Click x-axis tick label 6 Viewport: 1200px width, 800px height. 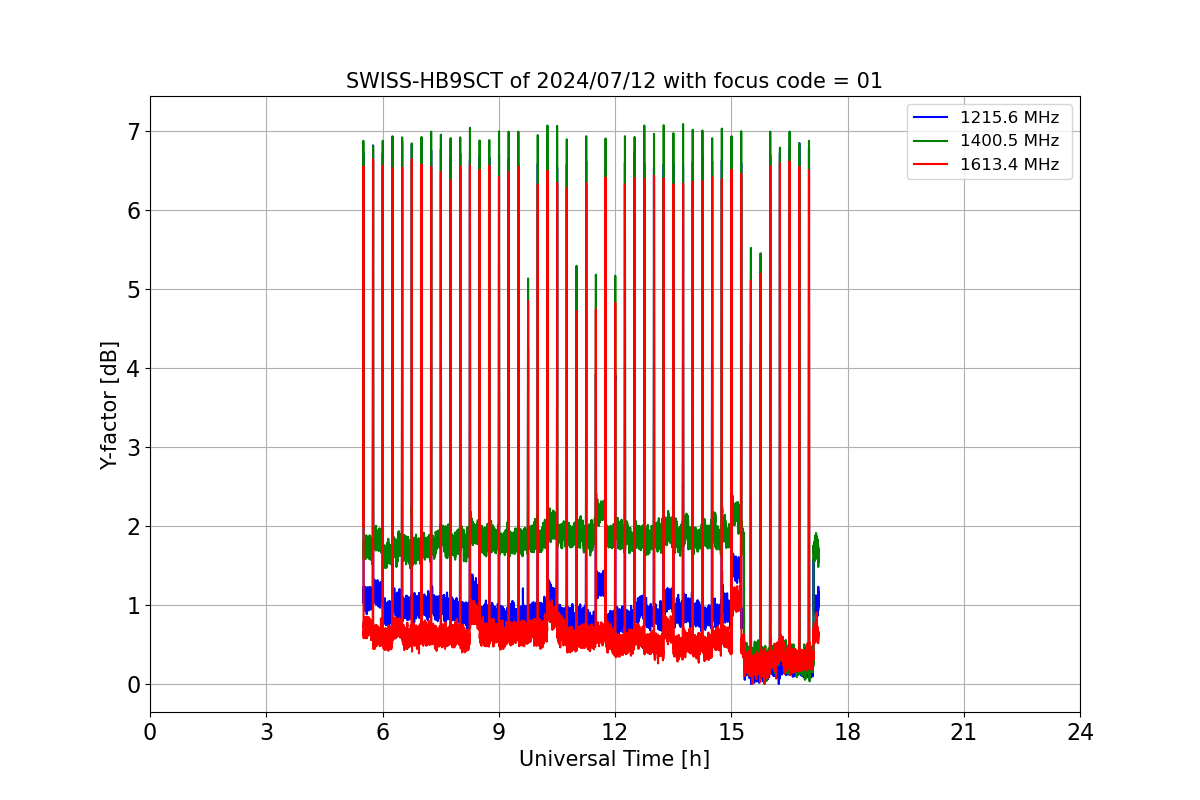click(x=383, y=732)
